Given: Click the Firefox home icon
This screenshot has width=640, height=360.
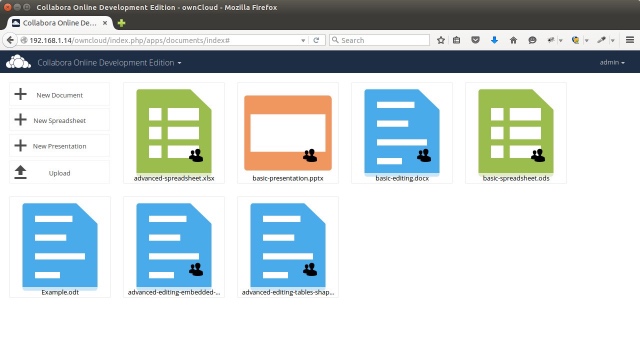Looking at the screenshot, I should point(513,40).
